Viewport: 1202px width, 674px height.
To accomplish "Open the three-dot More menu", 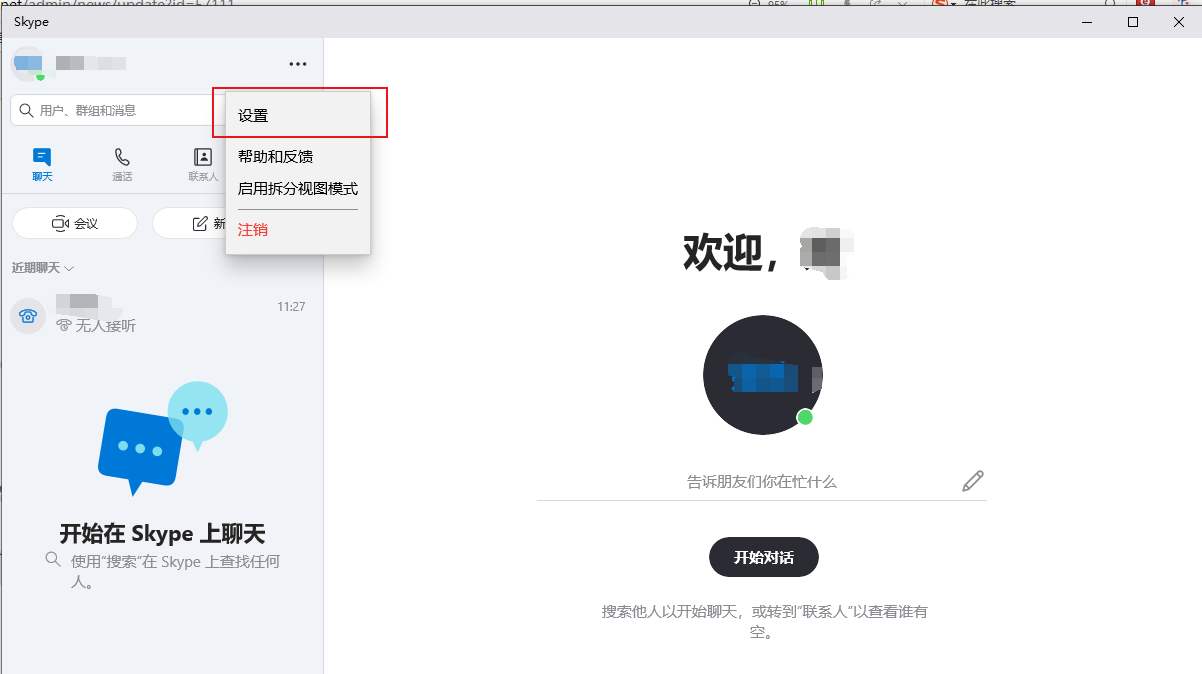I will [x=298, y=64].
